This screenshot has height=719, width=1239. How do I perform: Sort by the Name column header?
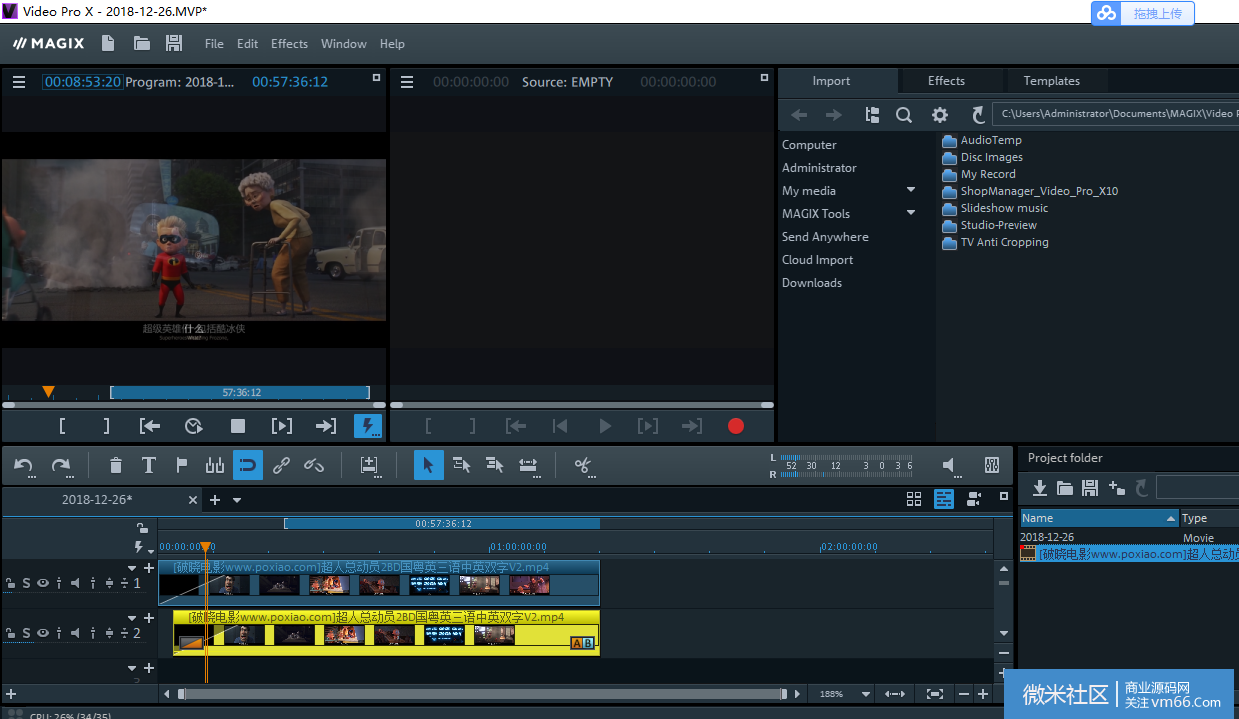point(1099,518)
